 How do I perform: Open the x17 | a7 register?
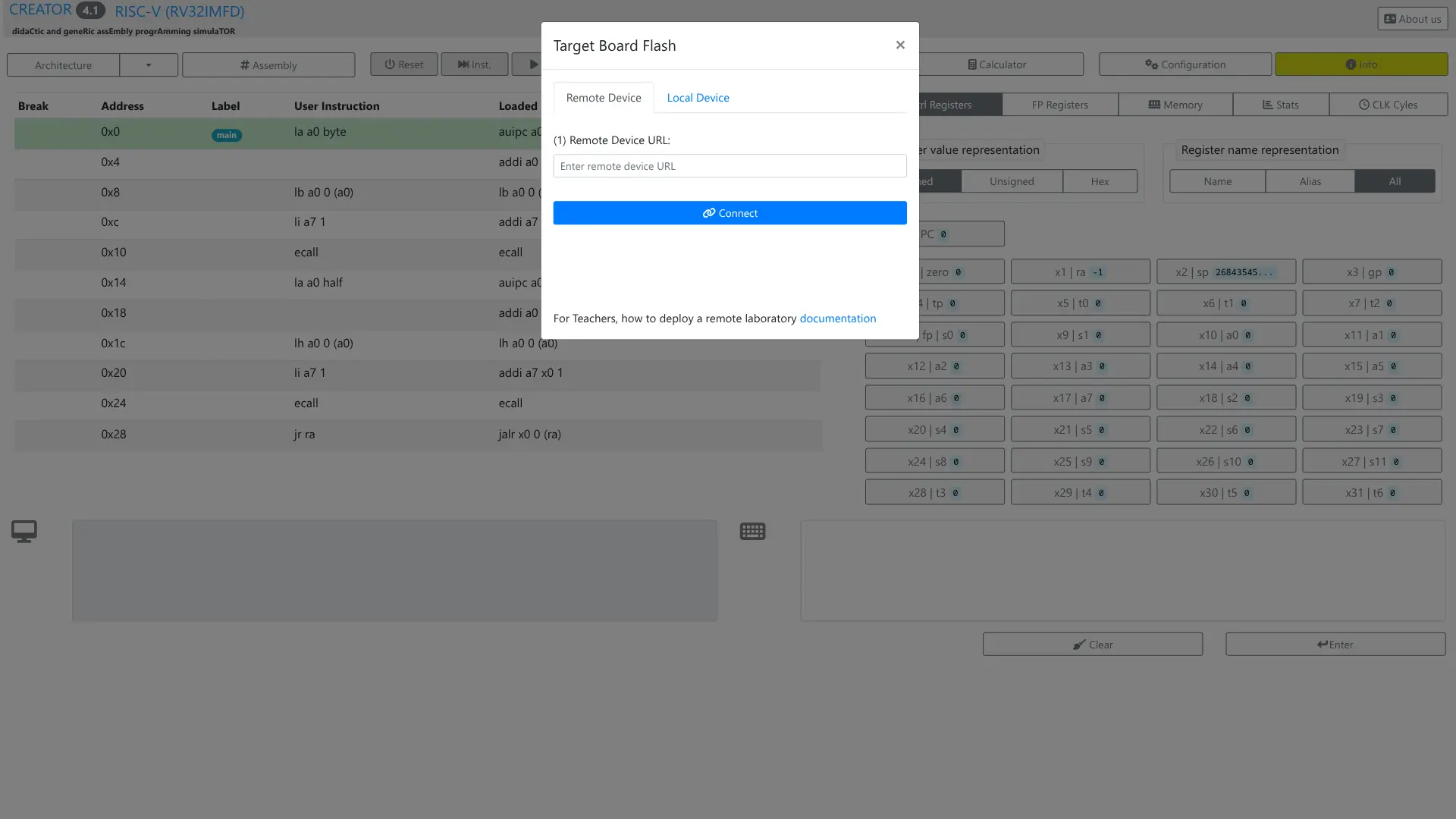[1080, 398]
